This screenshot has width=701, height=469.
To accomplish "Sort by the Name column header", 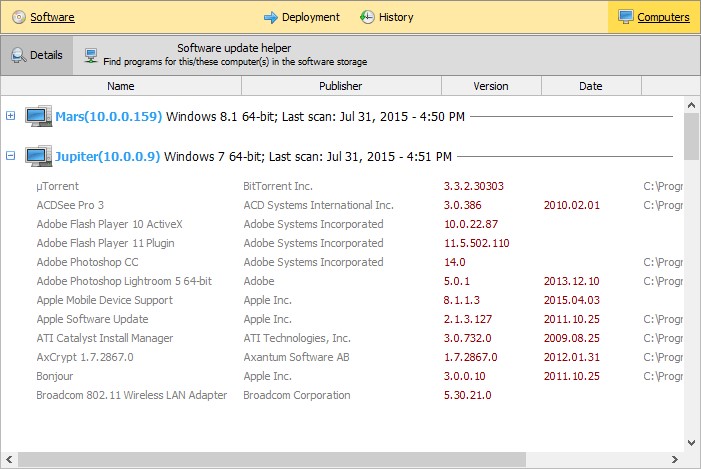I will coord(120,86).
